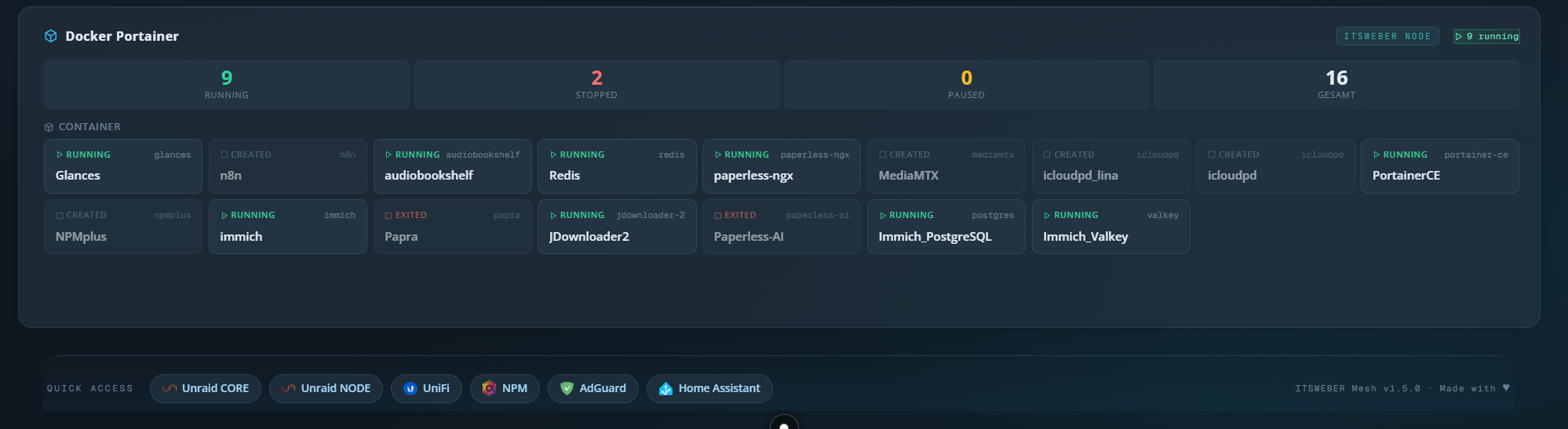Viewport: 1568px width, 429px height.
Task: Open the NPM quick access link
Action: [x=505, y=388]
